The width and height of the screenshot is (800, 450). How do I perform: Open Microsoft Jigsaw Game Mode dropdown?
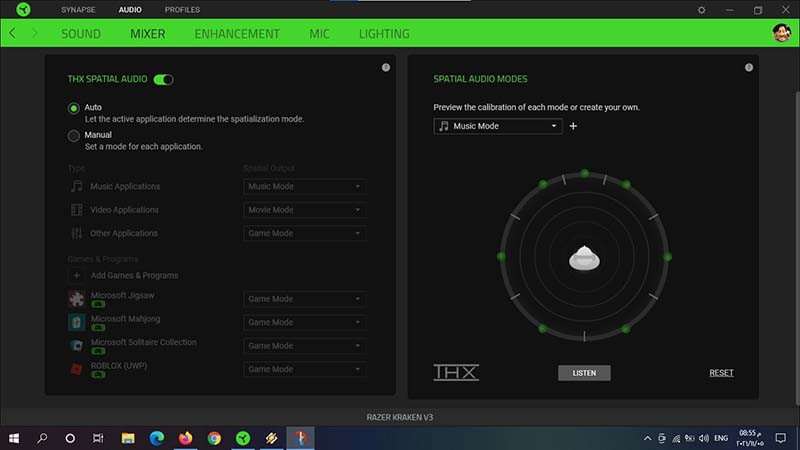tap(304, 299)
